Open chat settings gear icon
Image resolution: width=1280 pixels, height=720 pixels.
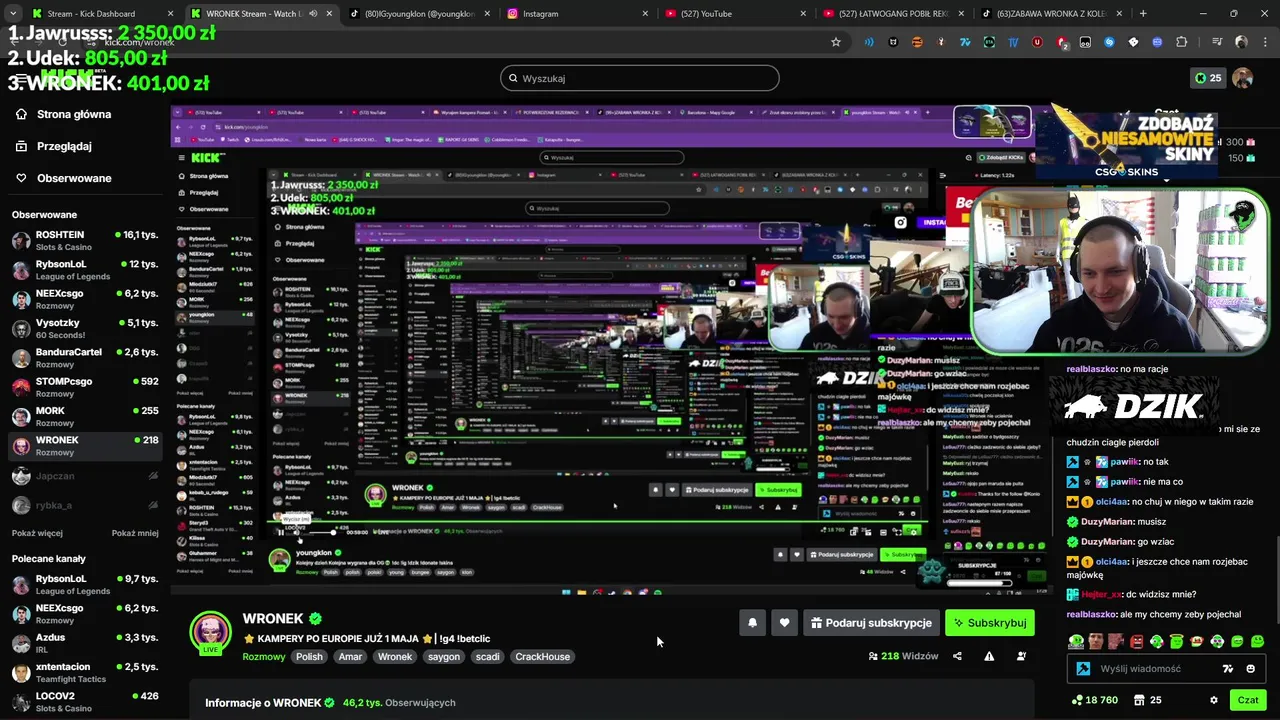click(x=1214, y=700)
